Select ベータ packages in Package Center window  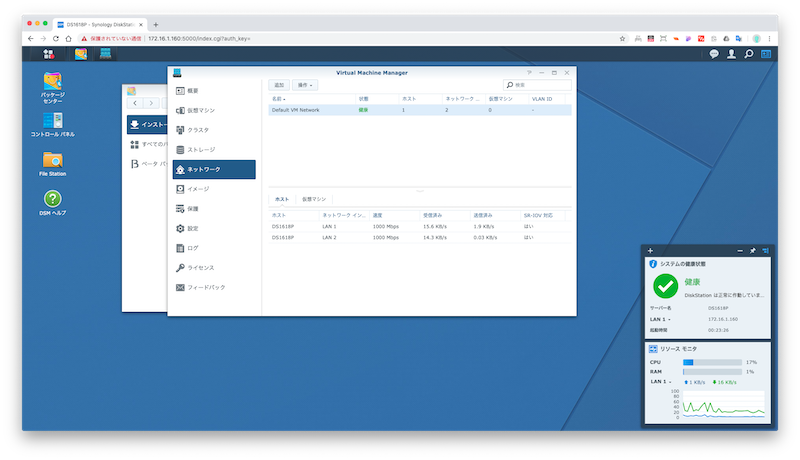pos(147,164)
